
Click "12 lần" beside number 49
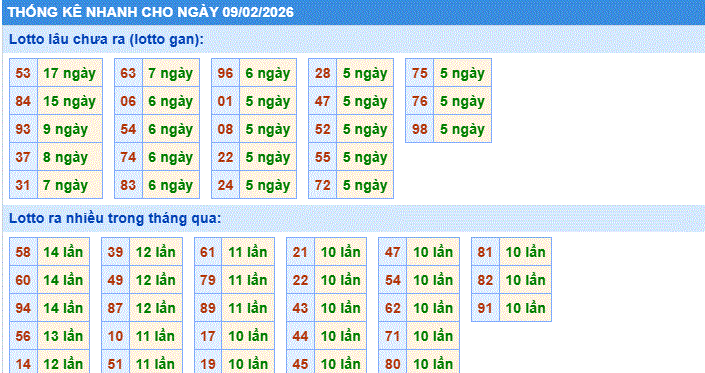click(x=156, y=280)
